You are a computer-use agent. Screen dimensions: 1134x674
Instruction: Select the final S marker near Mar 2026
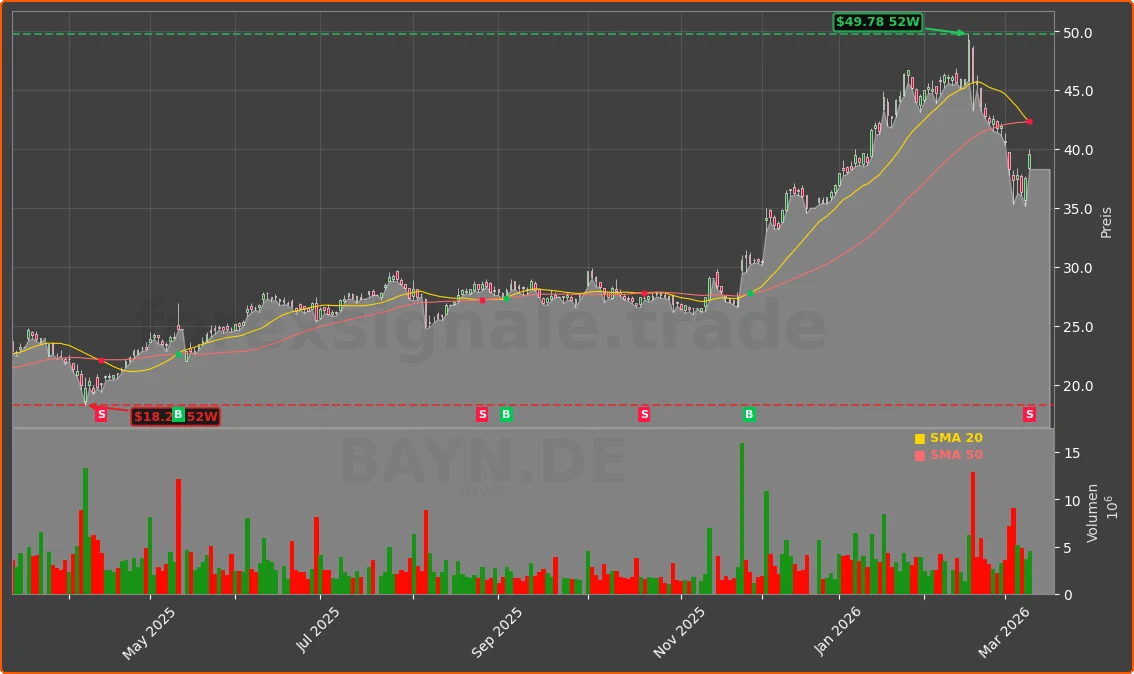pyautogui.click(x=1028, y=414)
